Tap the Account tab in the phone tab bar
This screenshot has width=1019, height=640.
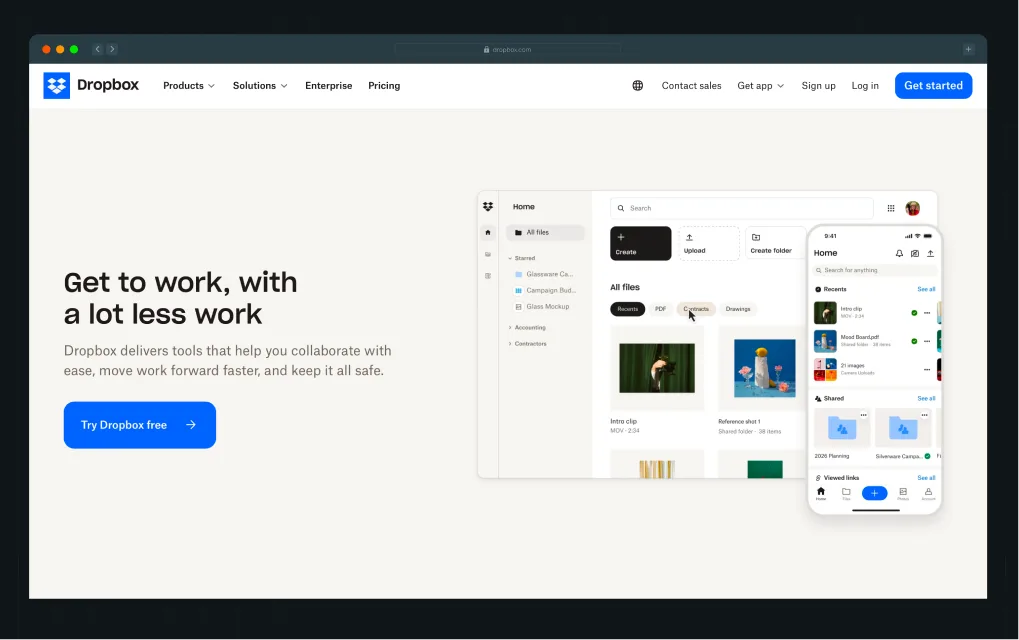(929, 494)
